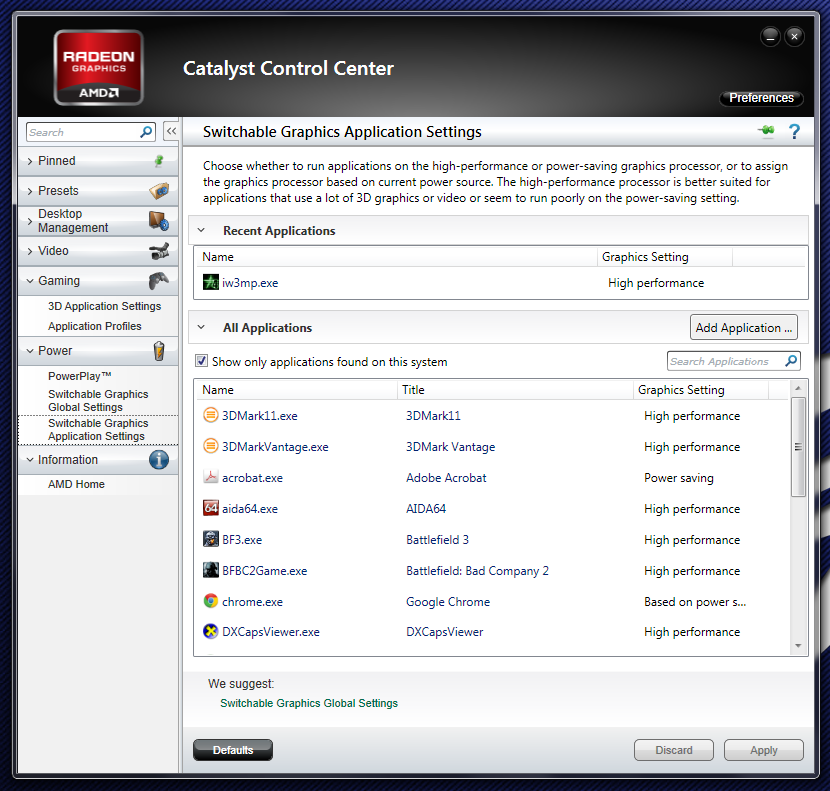This screenshot has height=791, width=830.
Task: Click the sidebar search magnifier icon
Action: pyautogui.click(x=146, y=132)
